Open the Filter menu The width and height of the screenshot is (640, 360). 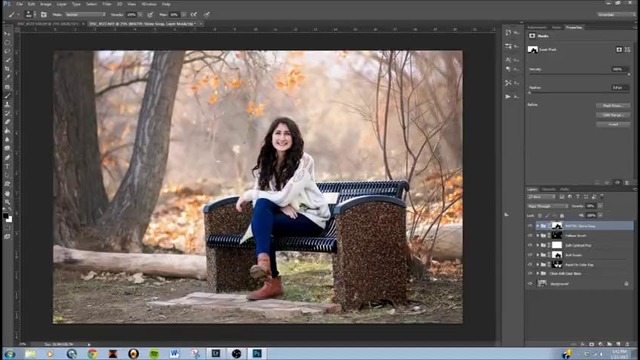click(x=107, y=4)
